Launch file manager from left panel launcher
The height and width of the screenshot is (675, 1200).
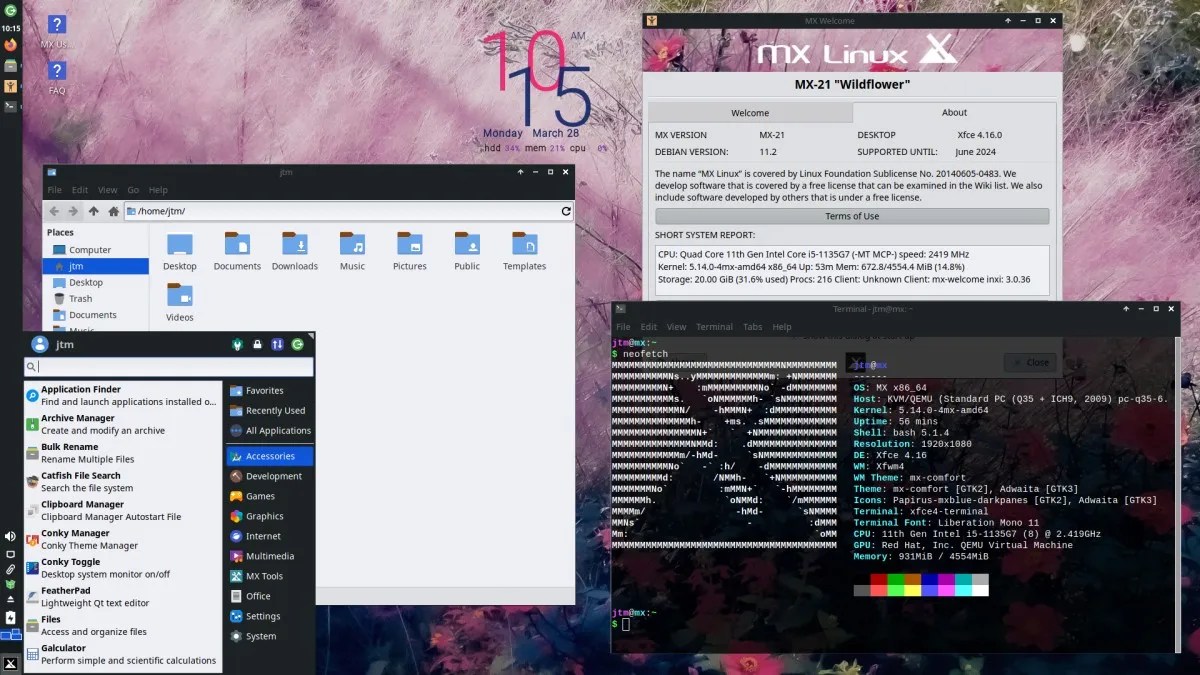[10, 65]
